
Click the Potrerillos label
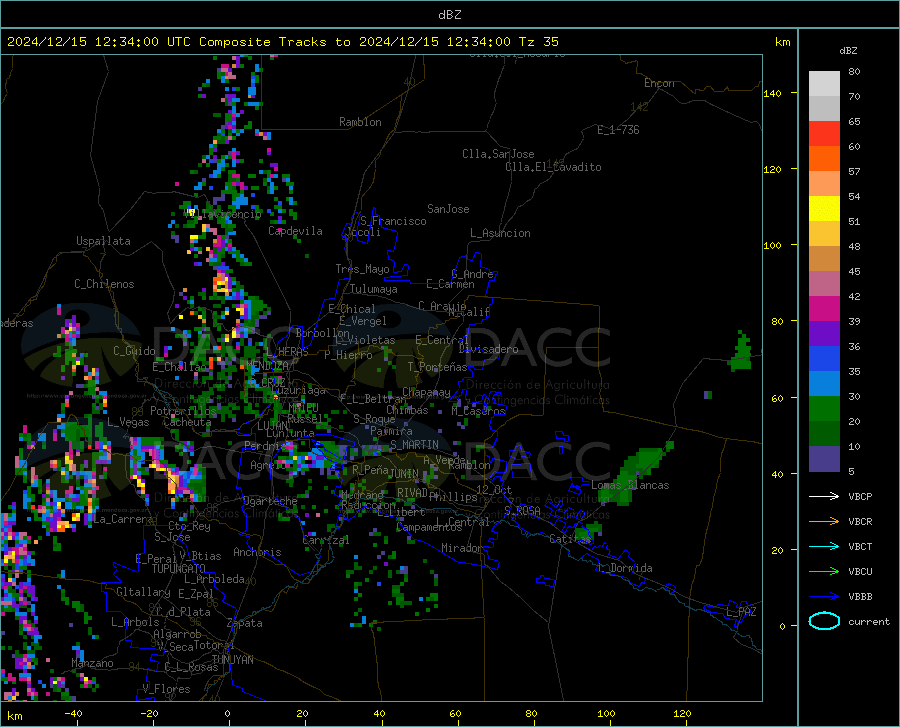(183, 411)
